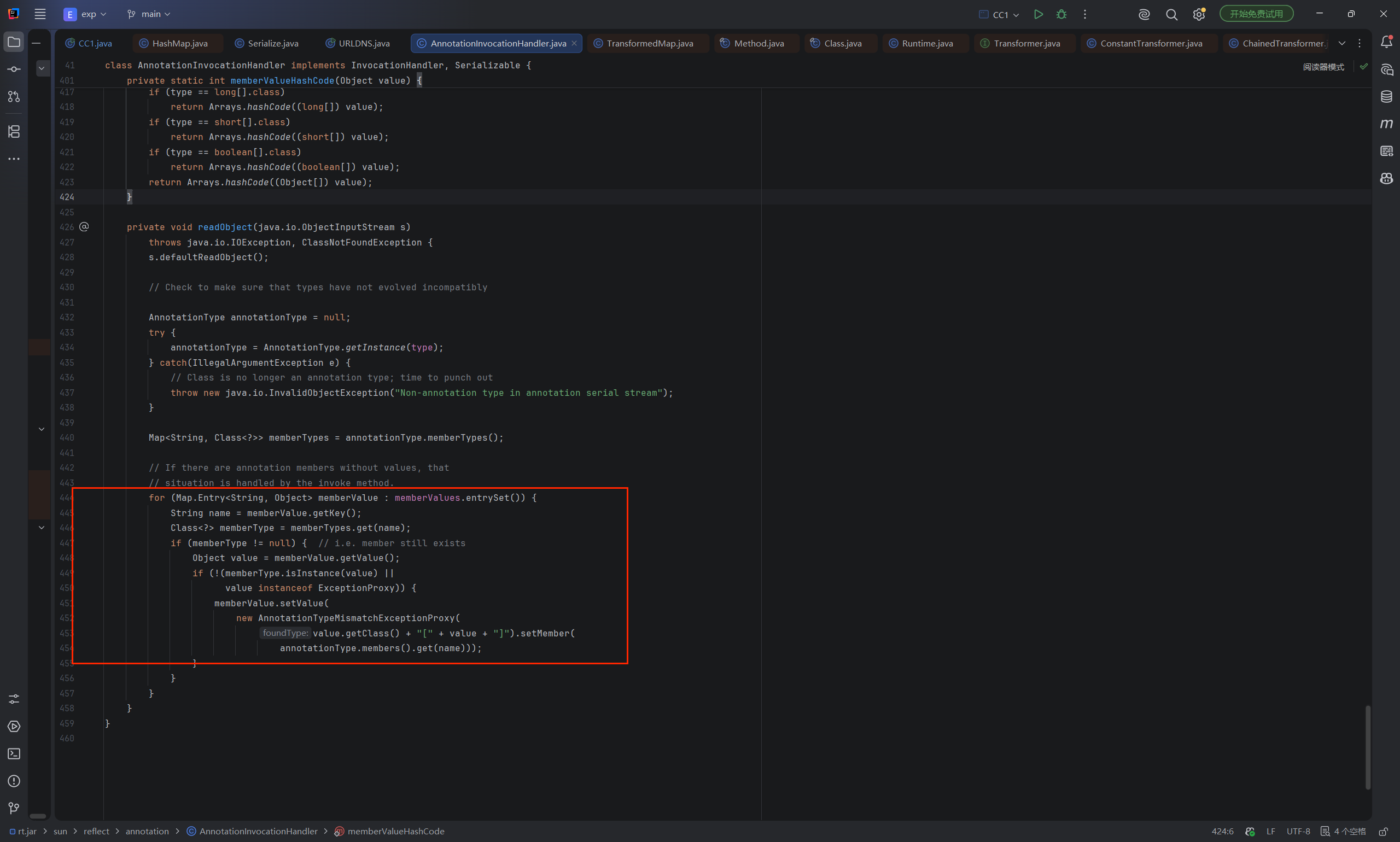
Task: Open the Structure tool window
Action: click(x=14, y=132)
